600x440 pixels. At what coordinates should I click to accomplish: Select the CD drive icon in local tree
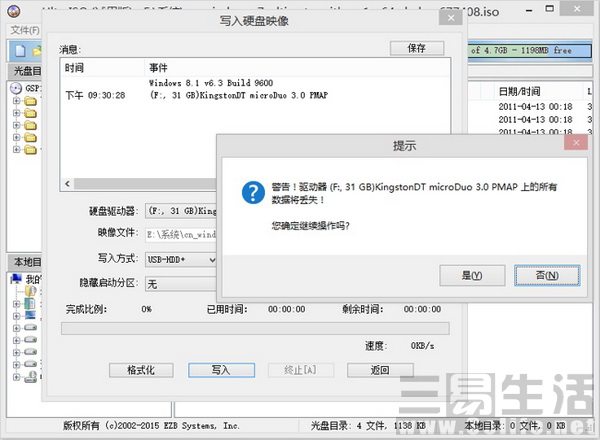click(x=31, y=377)
